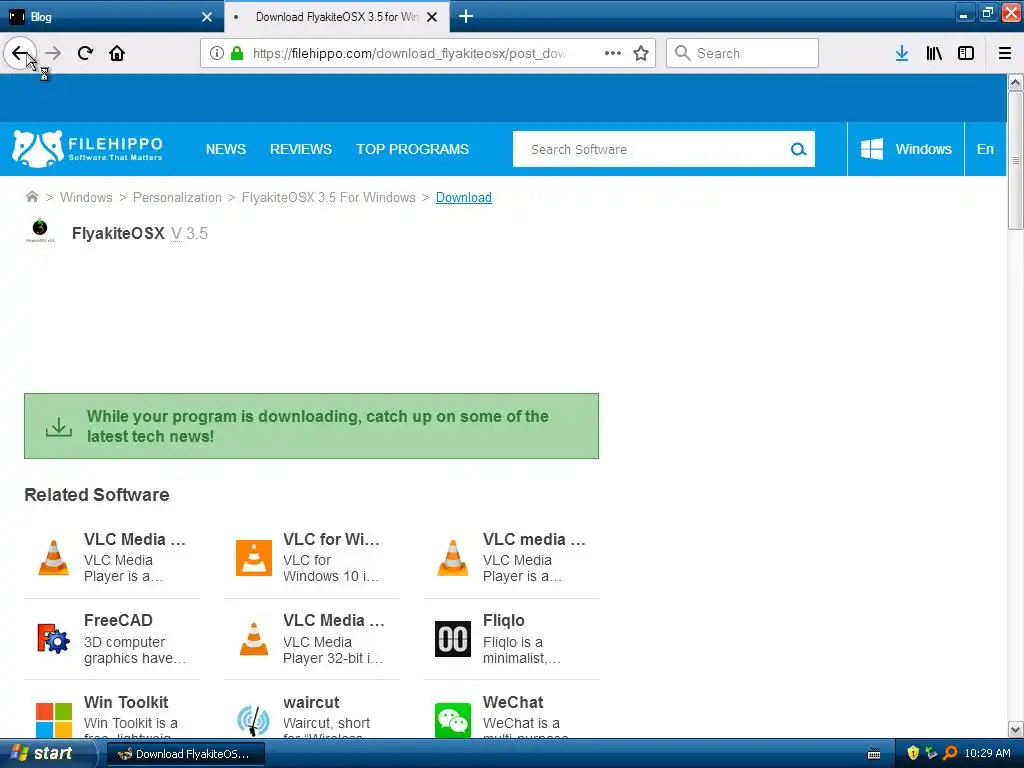Click the WeChat green icon
1024x768 pixels.
click(x=453, y=720)
